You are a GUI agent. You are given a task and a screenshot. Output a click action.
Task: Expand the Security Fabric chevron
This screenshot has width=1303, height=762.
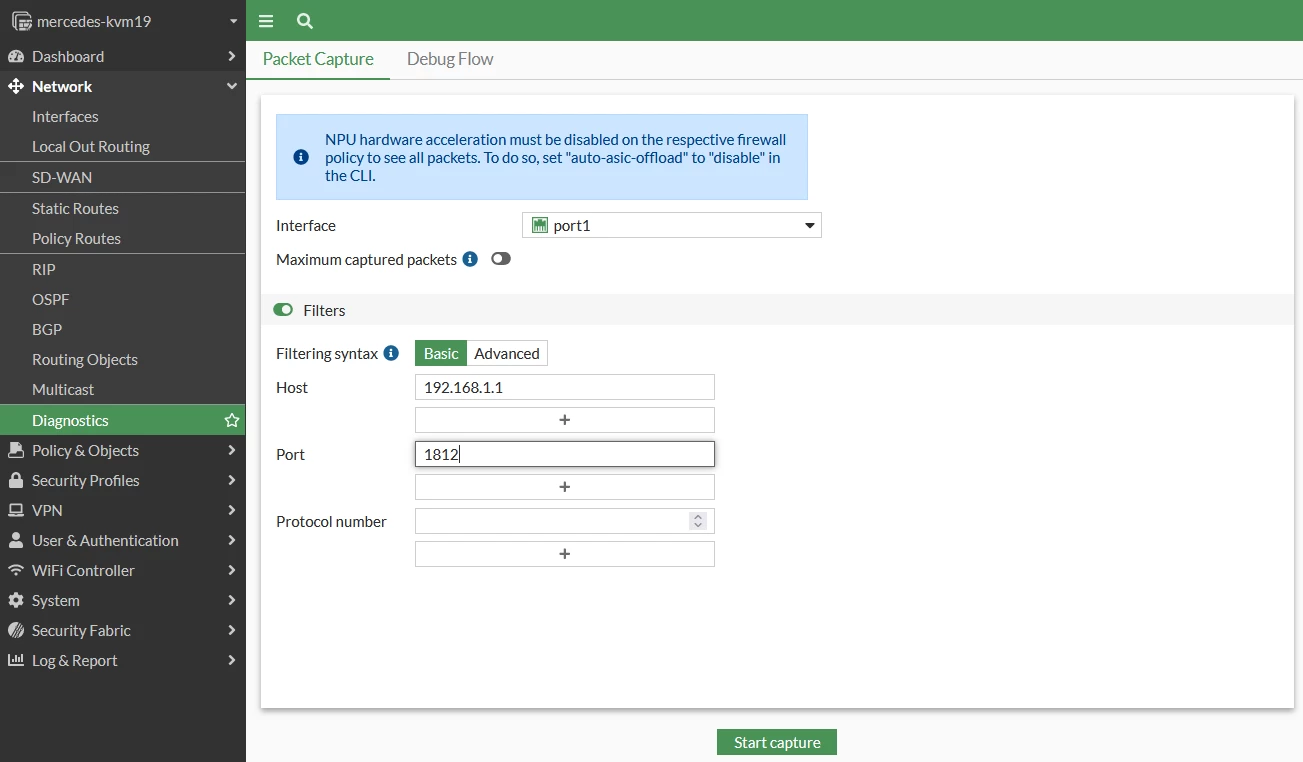pyautogui.click(x=232, y=630)
